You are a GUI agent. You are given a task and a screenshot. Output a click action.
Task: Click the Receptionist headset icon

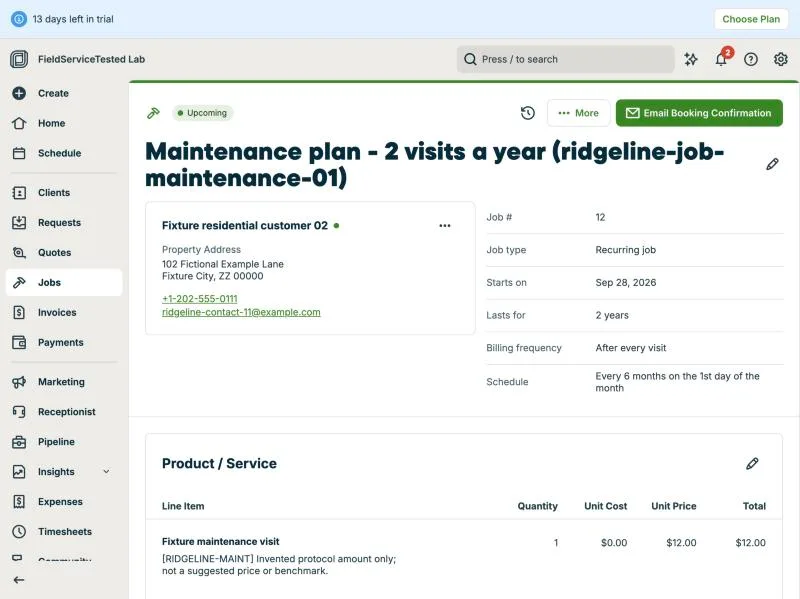click(x=19, y=412)
